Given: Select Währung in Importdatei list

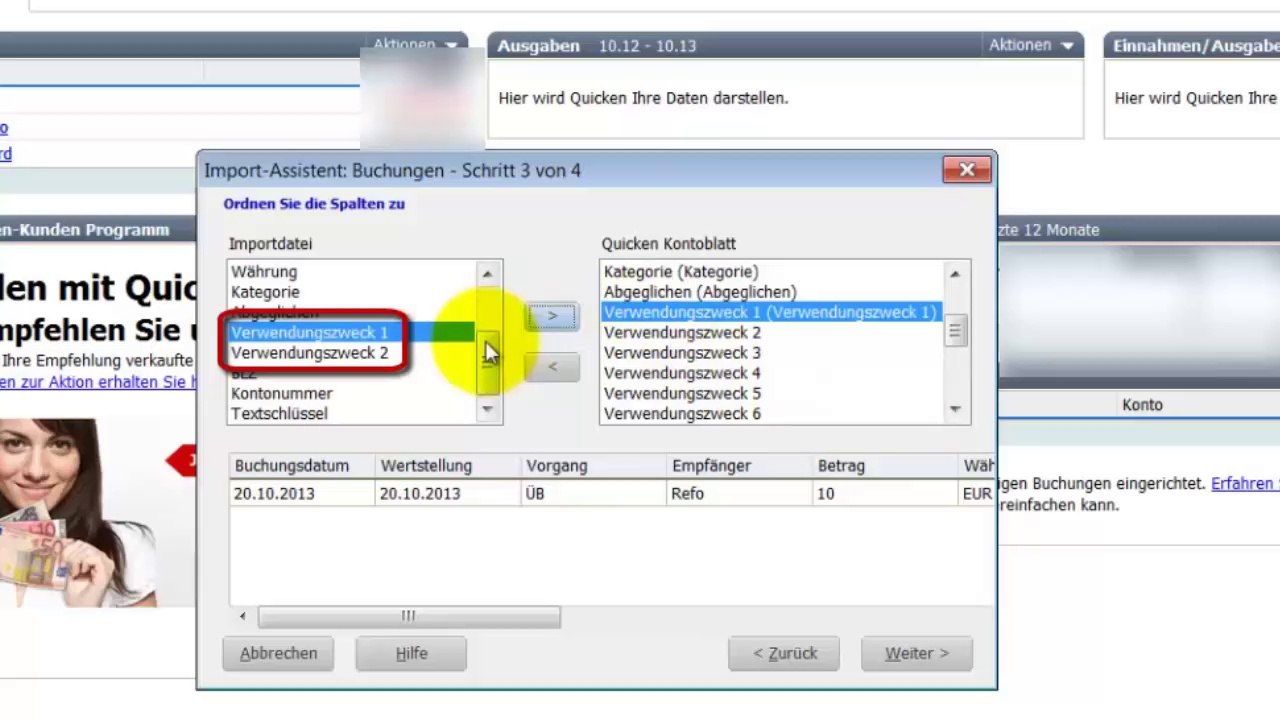Looking at the screenshot, I should tap(352, 272).
